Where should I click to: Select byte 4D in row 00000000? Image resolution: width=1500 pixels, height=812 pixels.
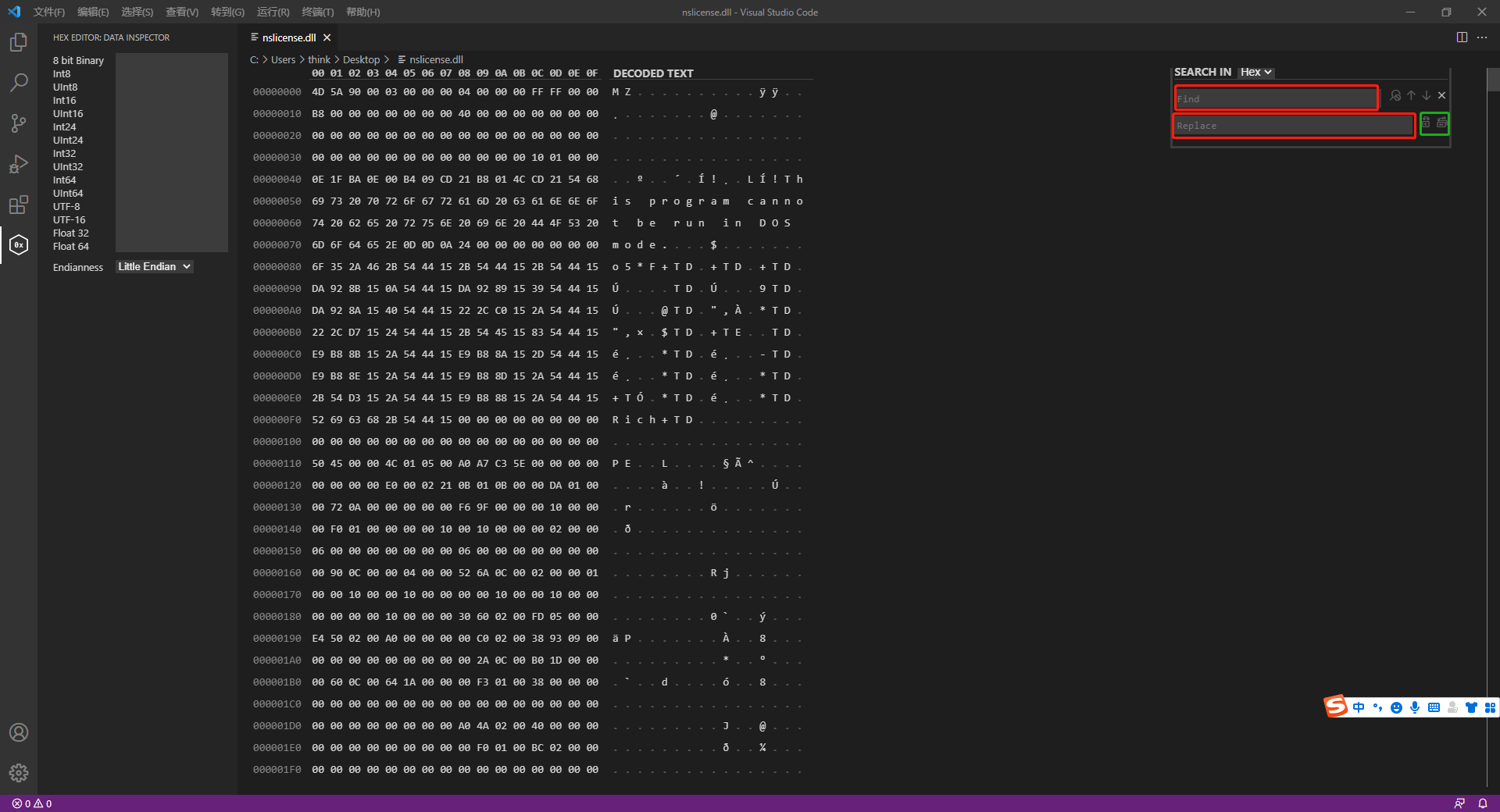pos(318,92)
